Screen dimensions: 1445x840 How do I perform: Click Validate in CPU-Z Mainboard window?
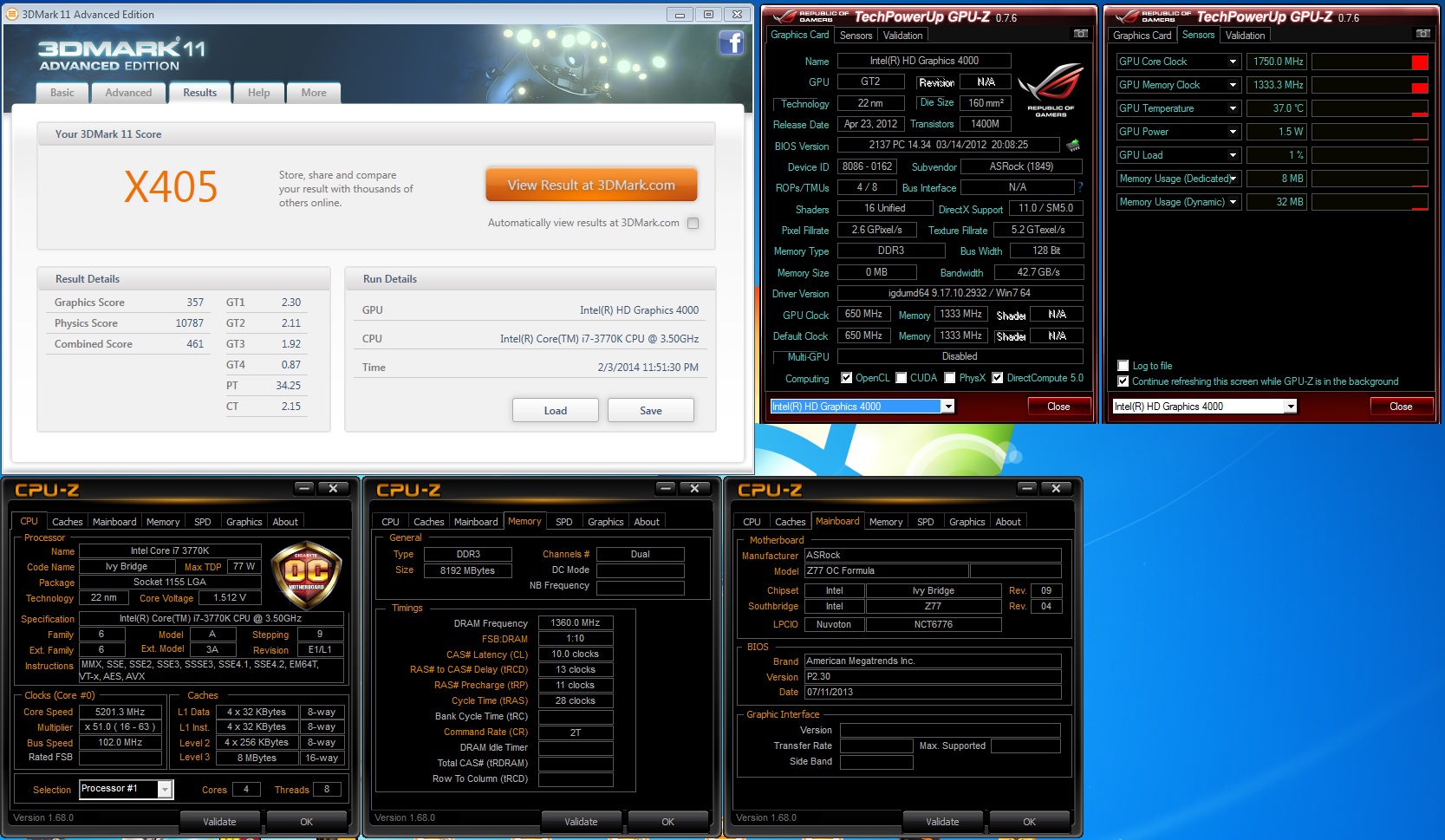[942, 822]
